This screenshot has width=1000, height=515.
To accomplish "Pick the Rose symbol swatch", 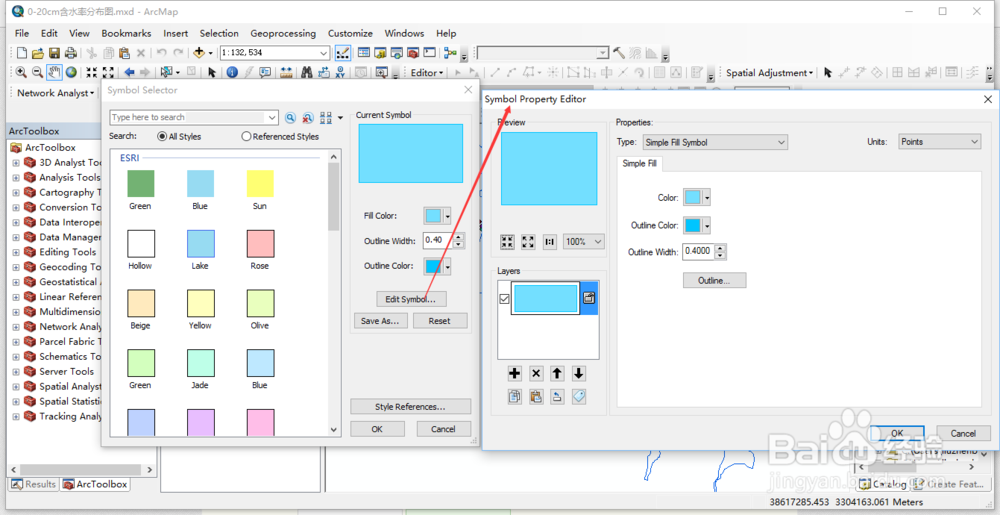I will coord(260,243).
